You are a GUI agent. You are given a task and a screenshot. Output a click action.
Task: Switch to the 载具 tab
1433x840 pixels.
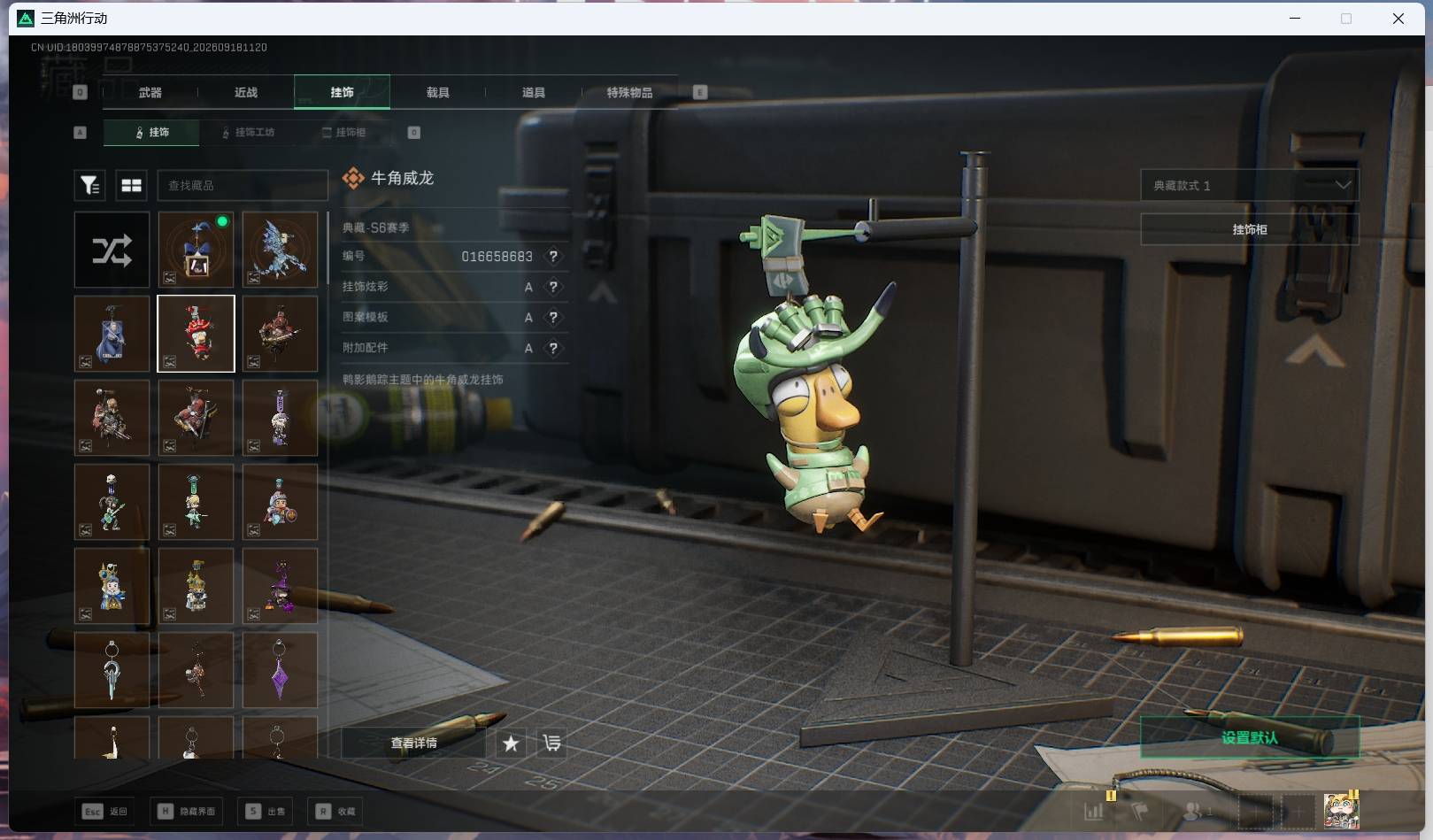point(437,92)
